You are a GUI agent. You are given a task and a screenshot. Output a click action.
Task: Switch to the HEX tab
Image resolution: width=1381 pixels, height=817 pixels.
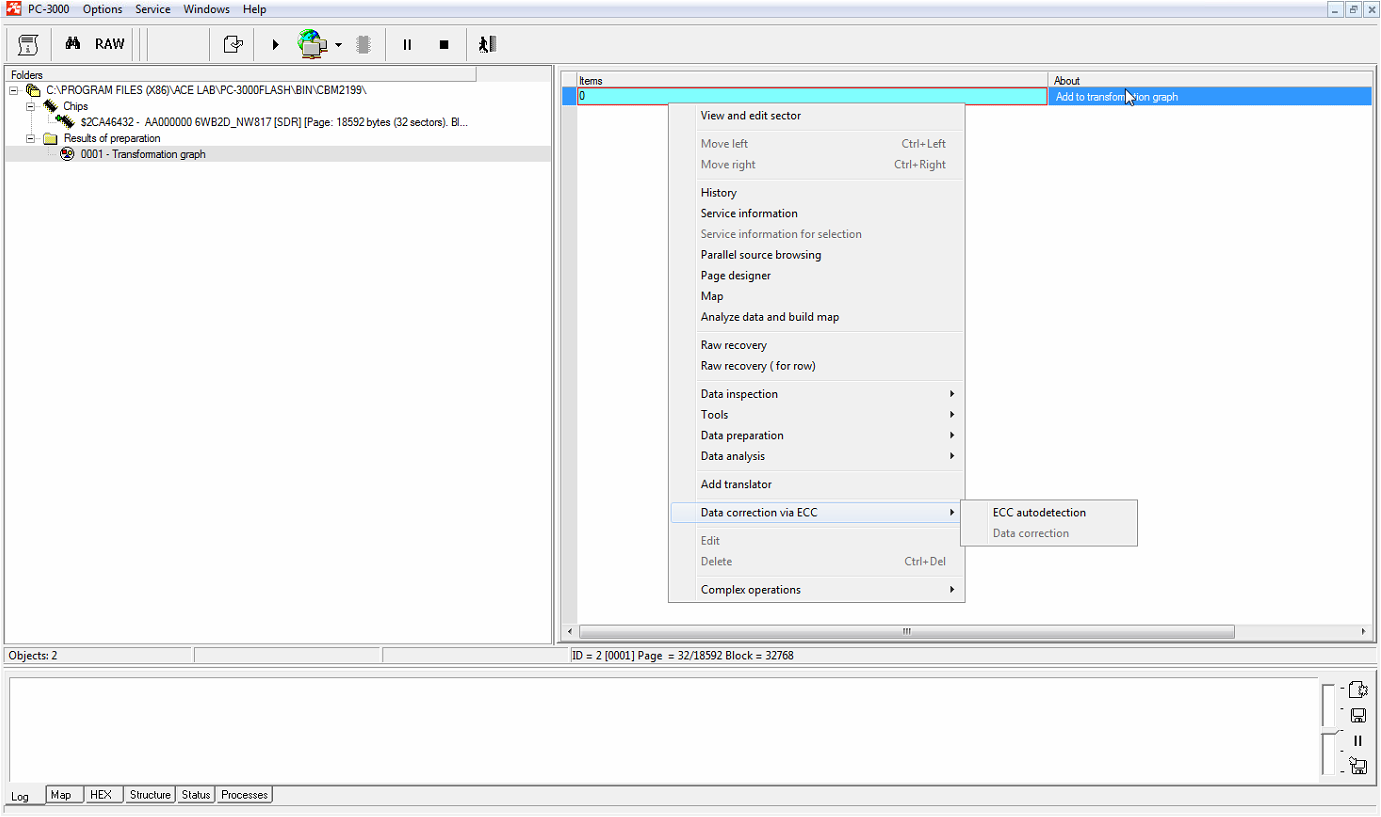[x=101, y=795]
